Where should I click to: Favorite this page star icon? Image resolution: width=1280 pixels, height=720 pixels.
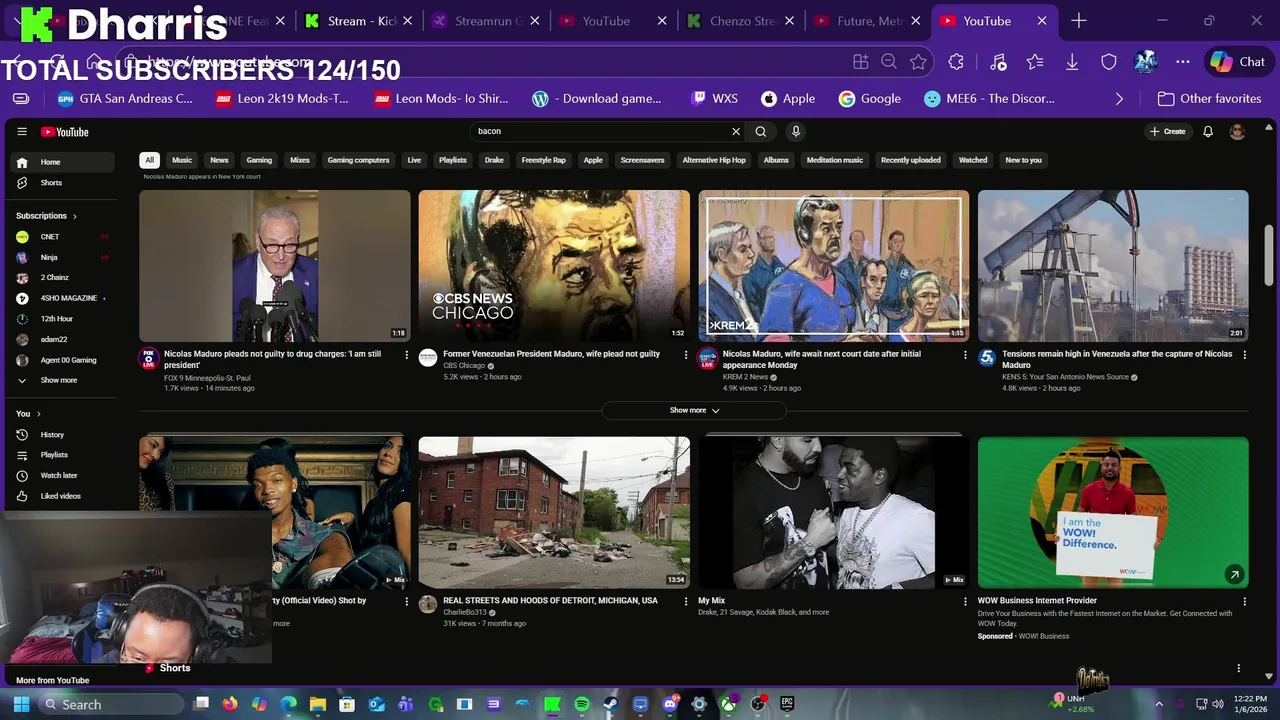point(918,62)
